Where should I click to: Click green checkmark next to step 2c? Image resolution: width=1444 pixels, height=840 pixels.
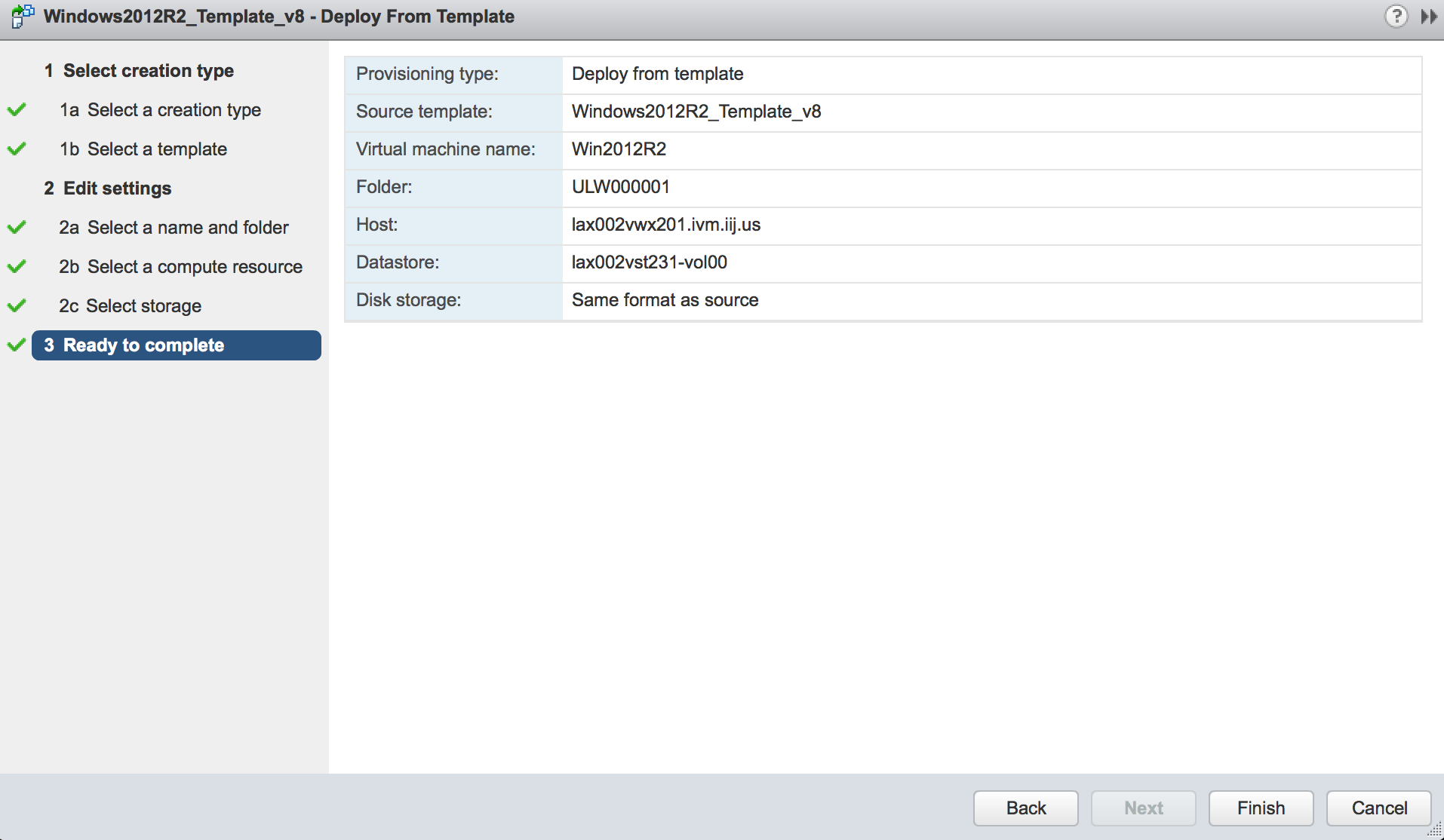pos(17,306)
